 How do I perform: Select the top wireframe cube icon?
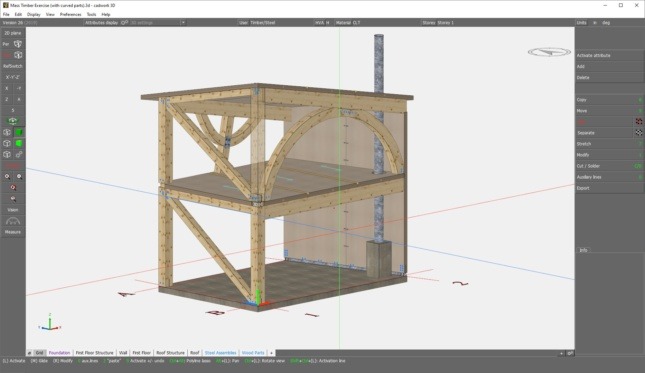tap(7, 132)
